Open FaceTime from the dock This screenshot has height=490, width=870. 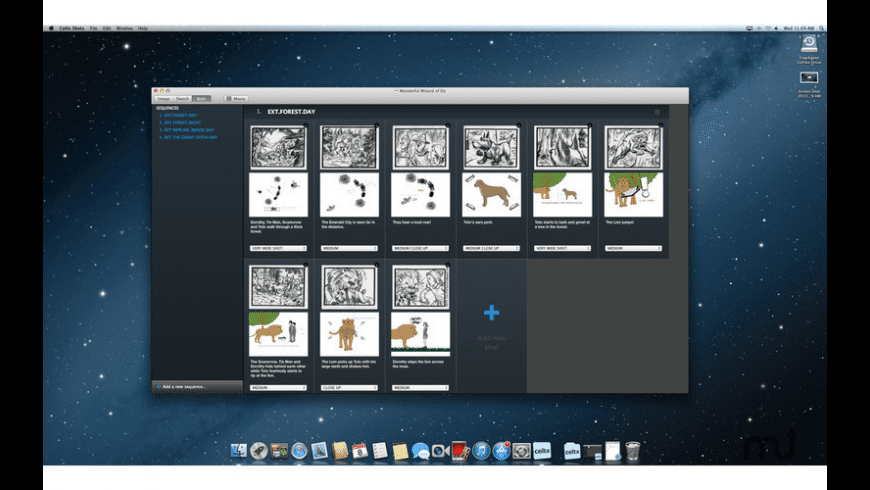pos(441,451)
